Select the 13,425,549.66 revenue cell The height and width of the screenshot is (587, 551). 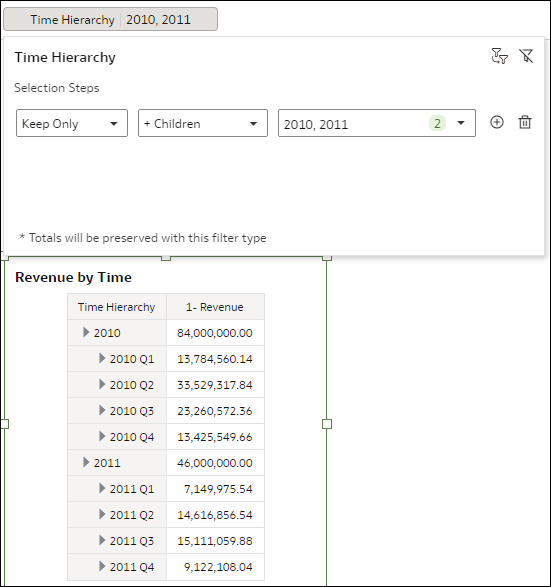(x=215, y=437)
